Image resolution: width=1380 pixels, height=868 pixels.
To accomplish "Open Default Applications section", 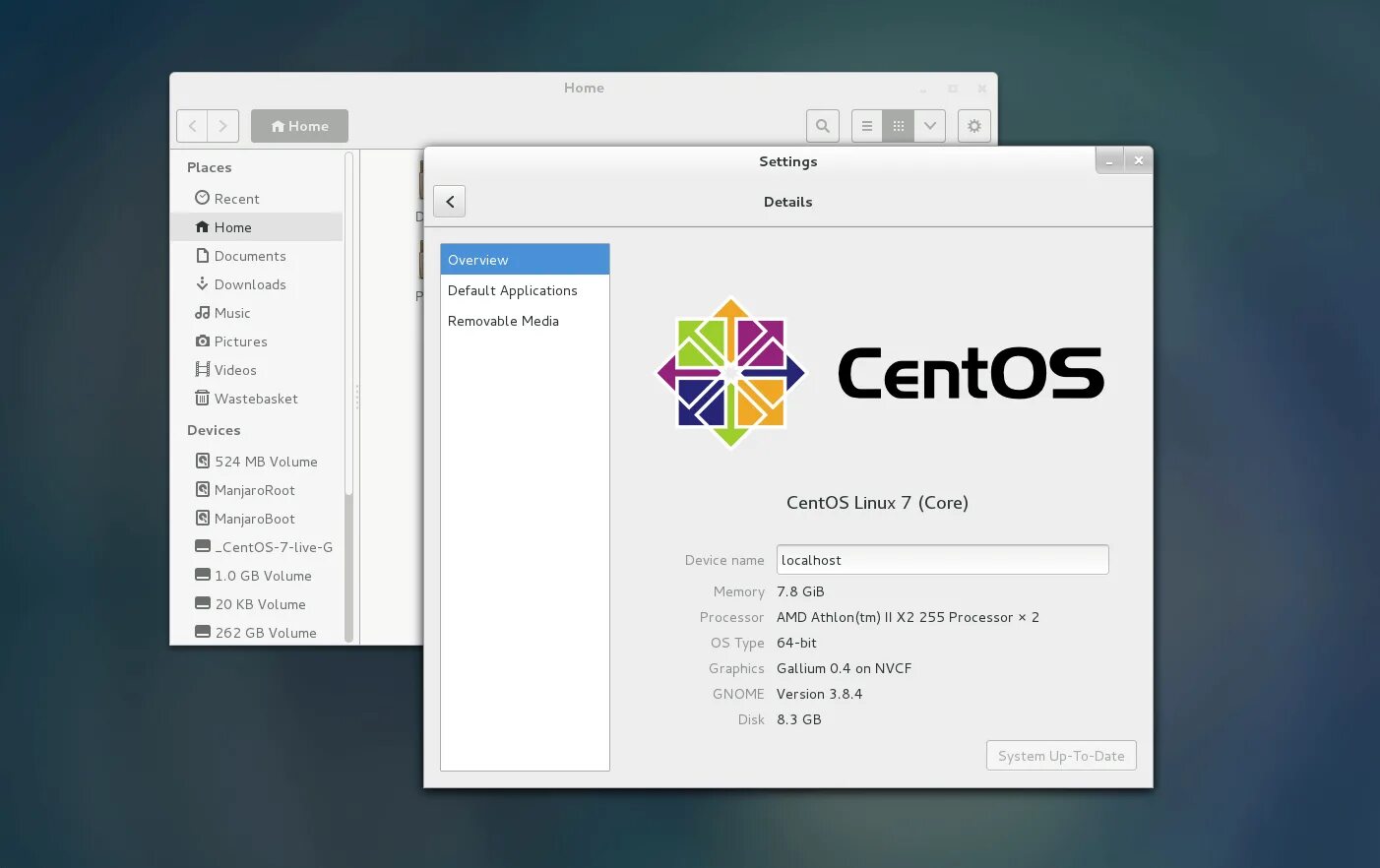I will point(525,290).
